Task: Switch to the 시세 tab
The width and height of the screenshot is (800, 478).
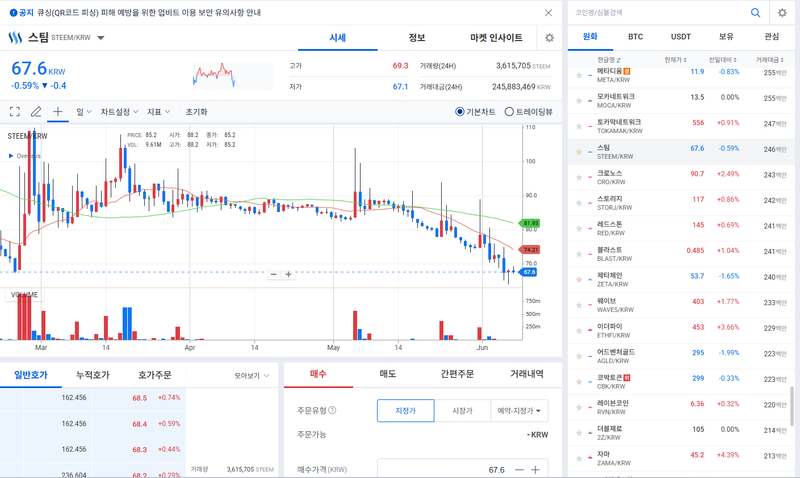Action: [338, 38]
